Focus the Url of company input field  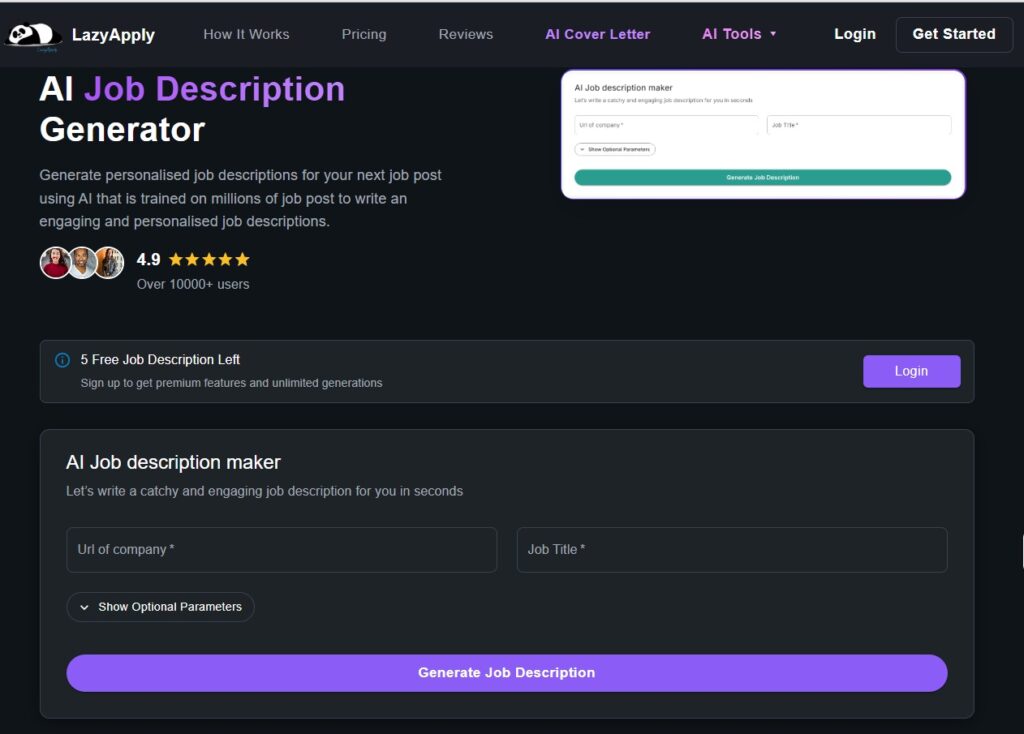[281, 550]
